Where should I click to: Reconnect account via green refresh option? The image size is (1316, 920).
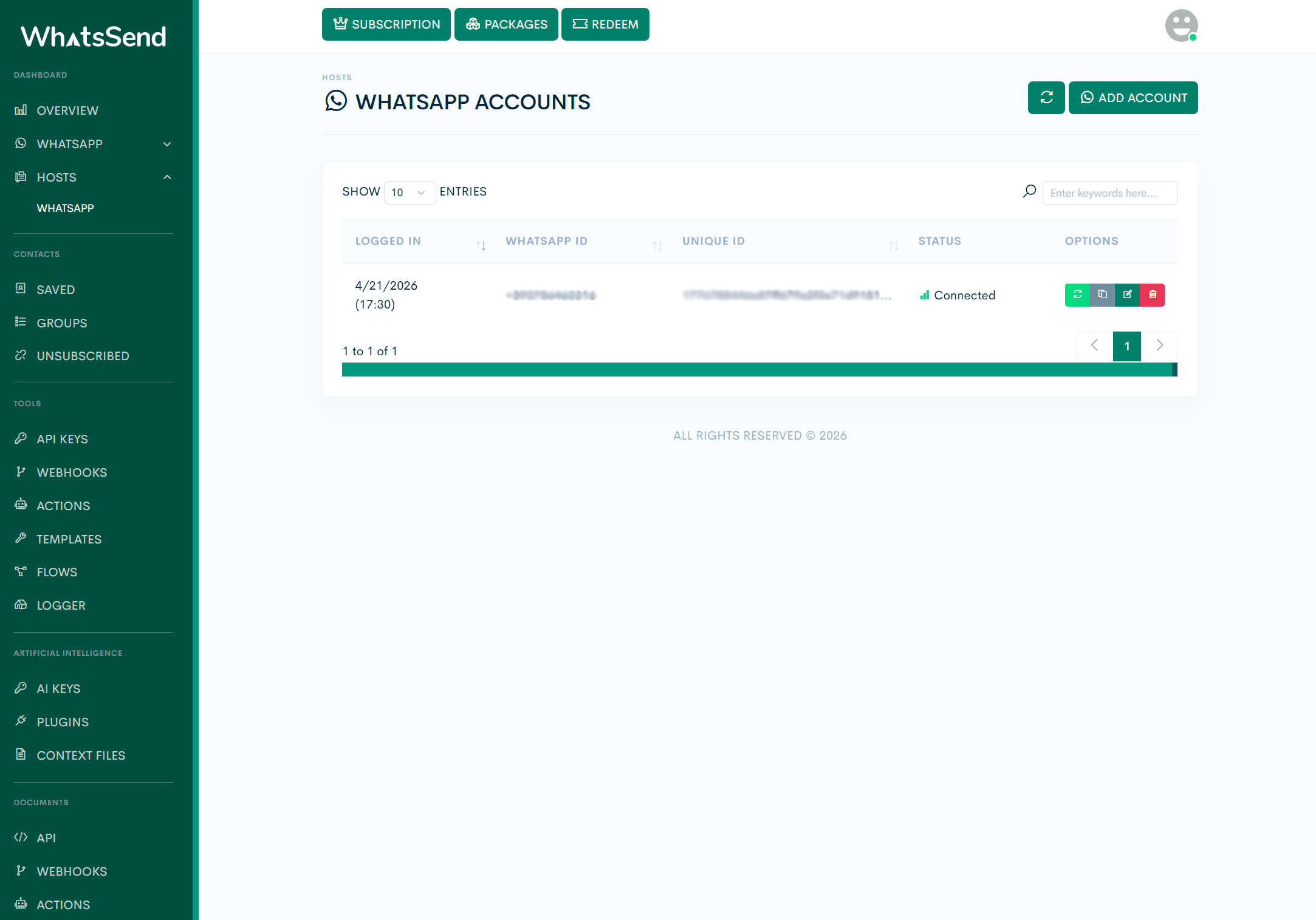(x=1077, y=295)
